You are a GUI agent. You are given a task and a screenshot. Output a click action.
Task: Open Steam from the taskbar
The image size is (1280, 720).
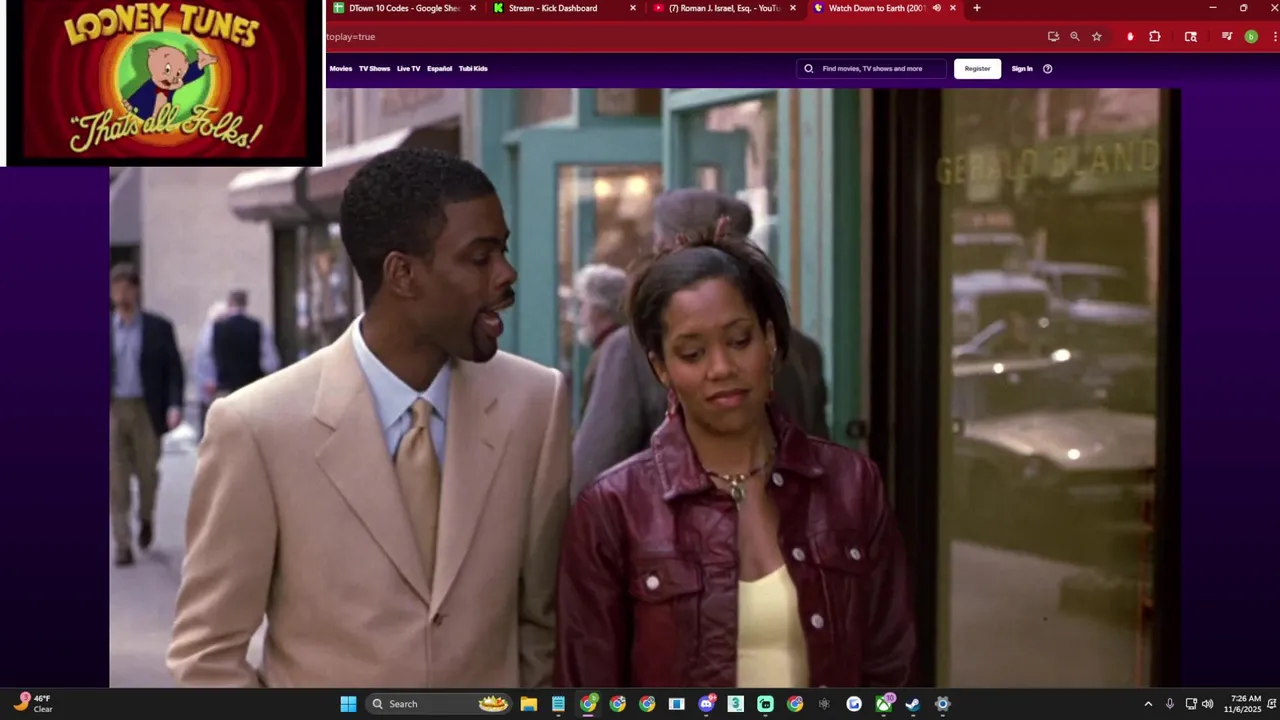[x=913, y=704]
